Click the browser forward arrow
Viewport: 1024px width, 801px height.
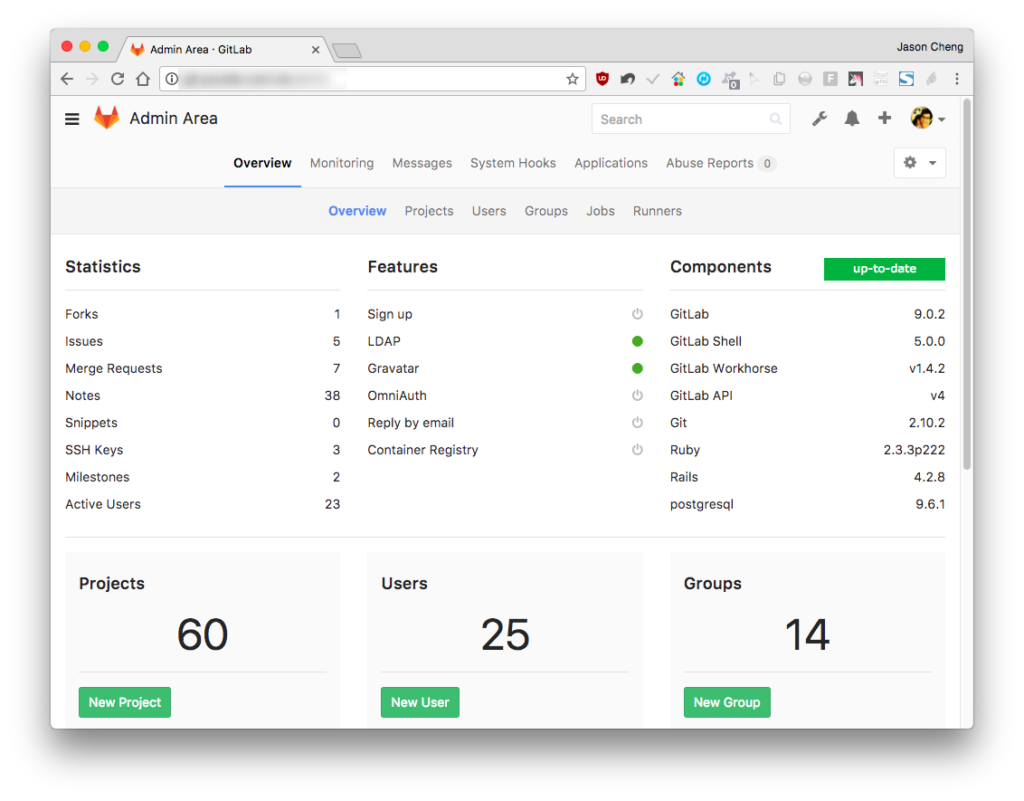pos(92,79)
